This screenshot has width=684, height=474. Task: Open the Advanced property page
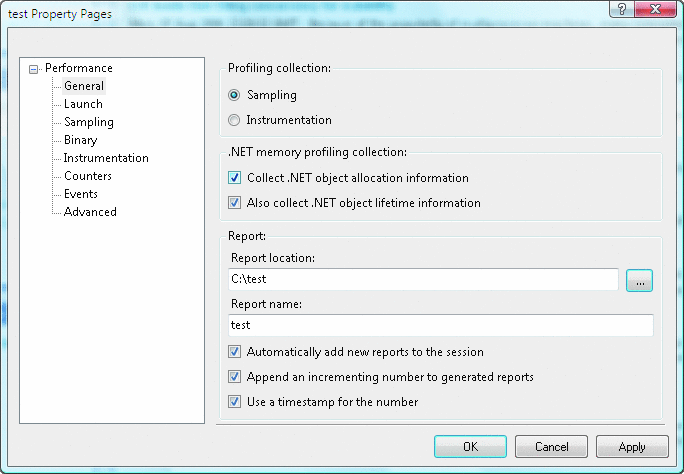(x=90, y=212)
